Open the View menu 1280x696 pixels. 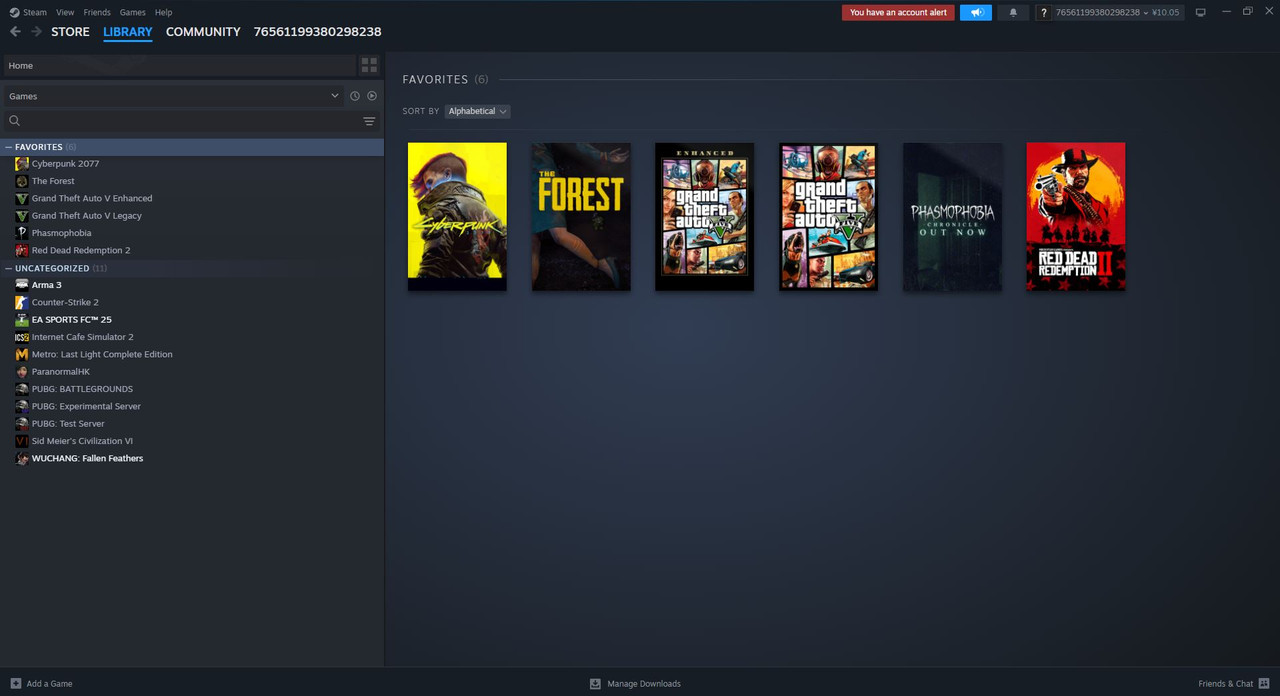click(65, 12)
